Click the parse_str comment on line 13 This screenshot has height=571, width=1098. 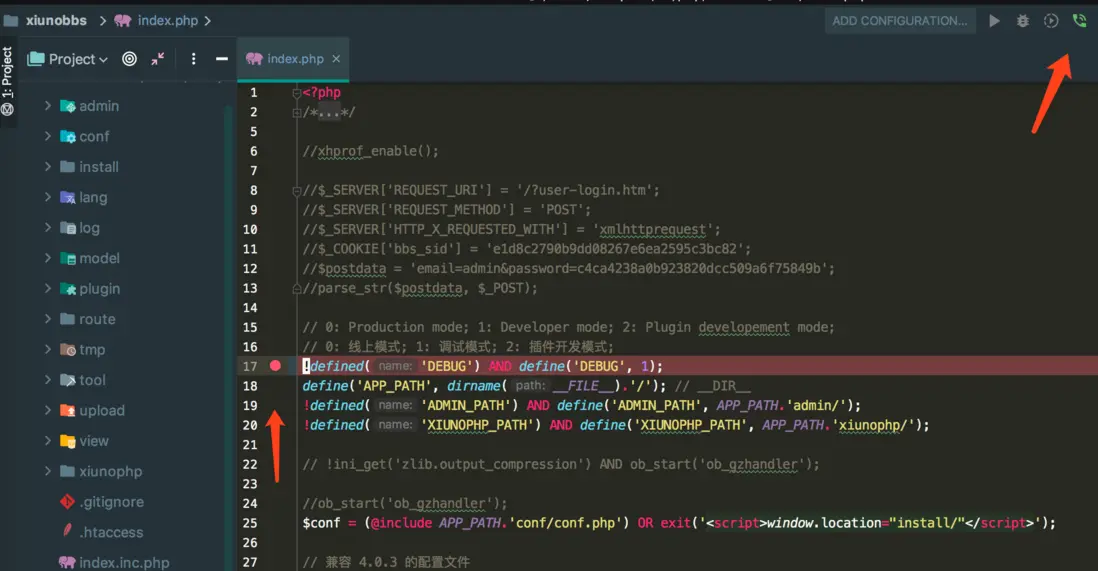[420, 288]
